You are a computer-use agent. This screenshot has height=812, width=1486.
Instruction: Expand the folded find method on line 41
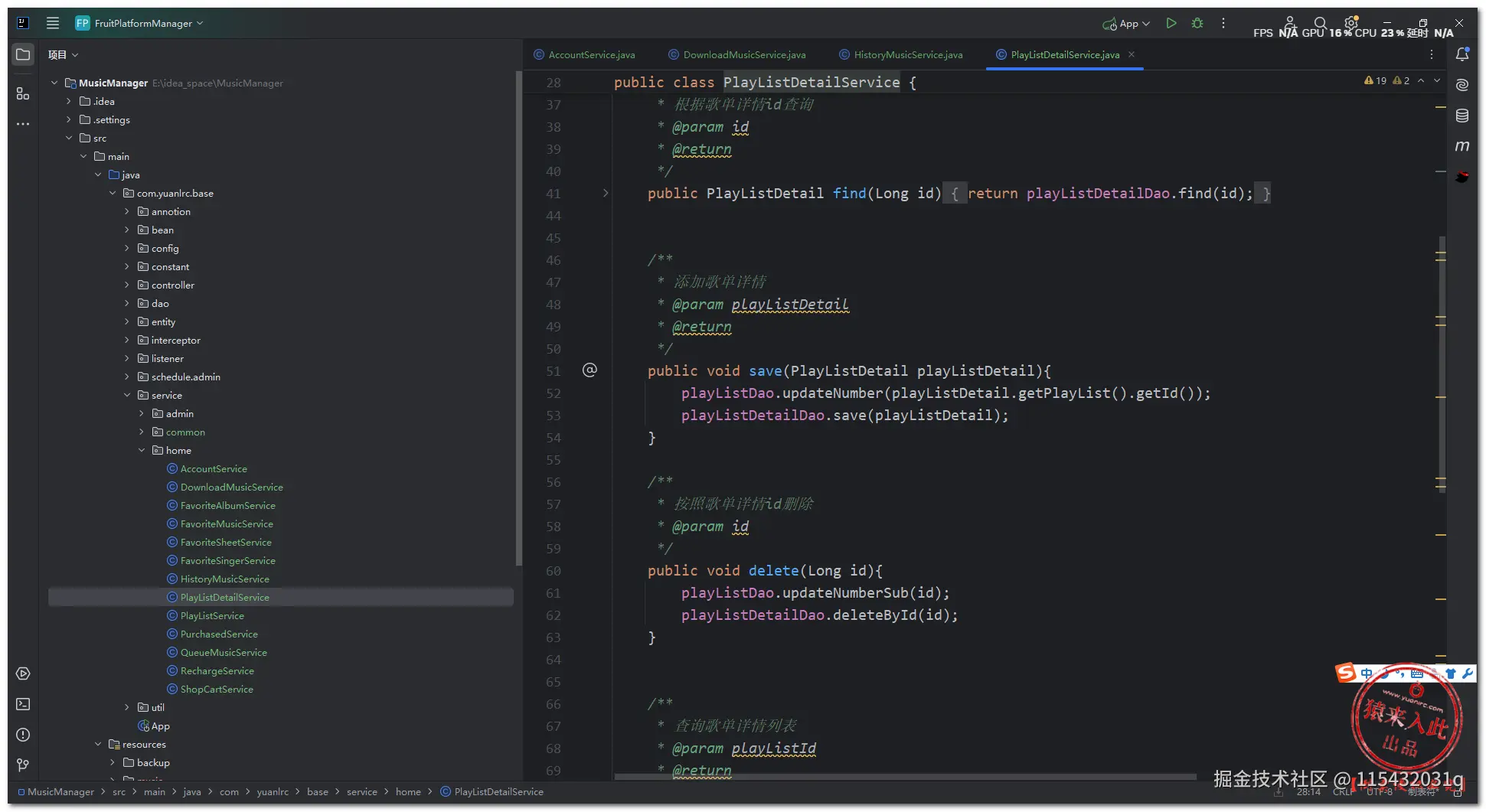coord(606,193)
